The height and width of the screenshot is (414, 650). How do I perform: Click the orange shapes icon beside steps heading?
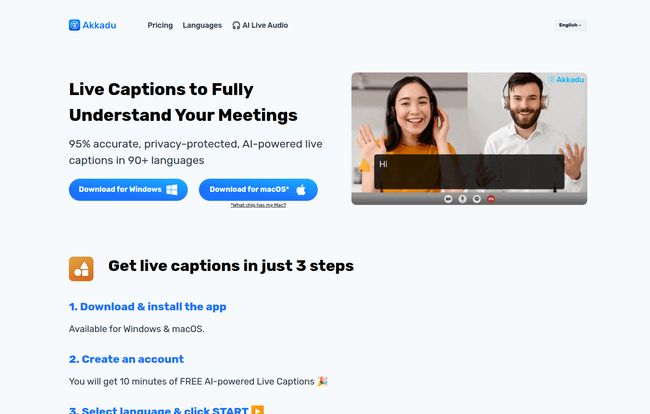tap(81, 268)
